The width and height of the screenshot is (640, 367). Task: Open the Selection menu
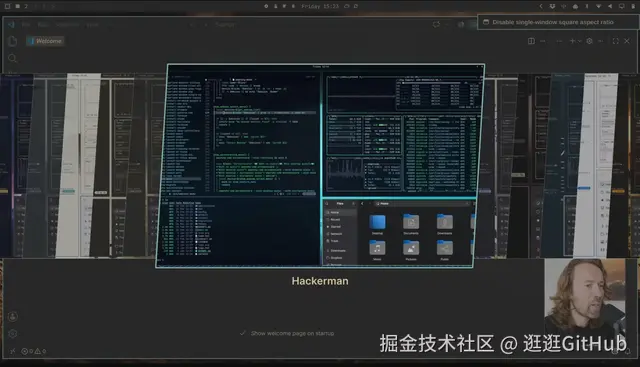[67, 24]
